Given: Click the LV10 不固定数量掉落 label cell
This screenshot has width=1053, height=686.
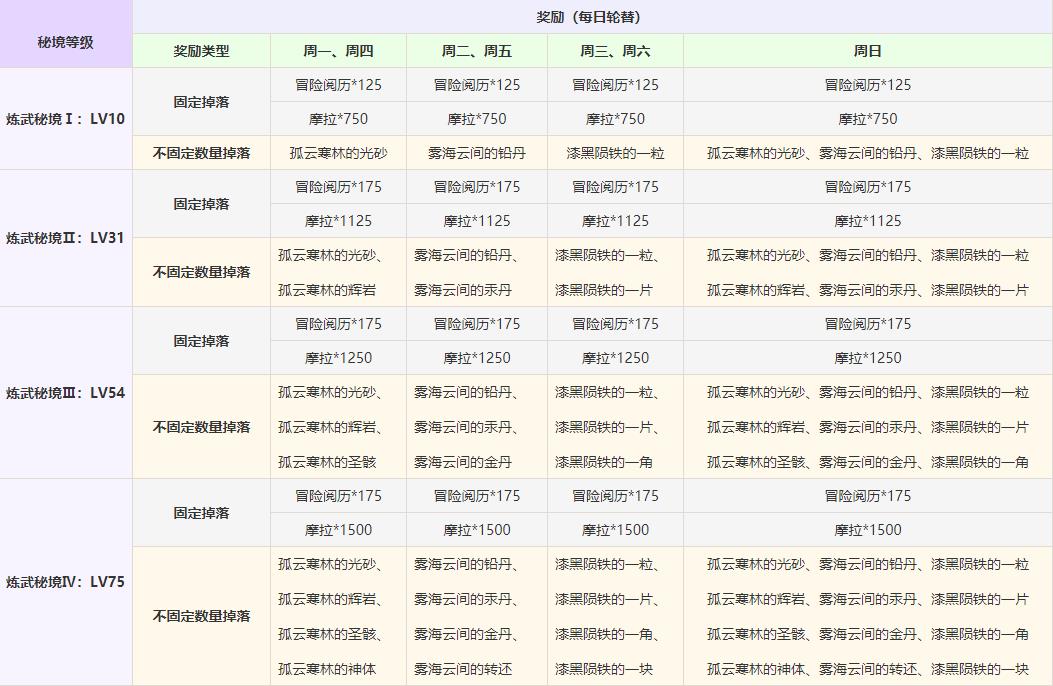Looking at the screenshot, I should click(201, 153).
